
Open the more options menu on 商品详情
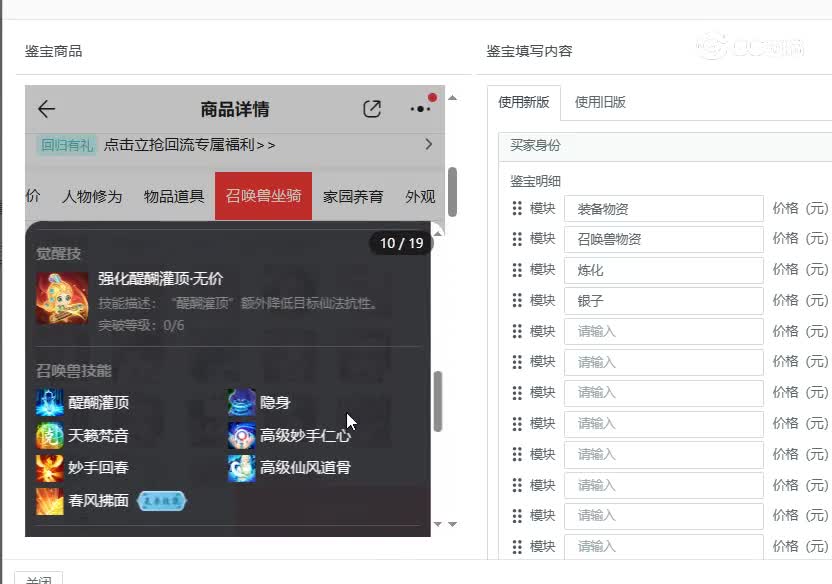click(x=420, y=107)
